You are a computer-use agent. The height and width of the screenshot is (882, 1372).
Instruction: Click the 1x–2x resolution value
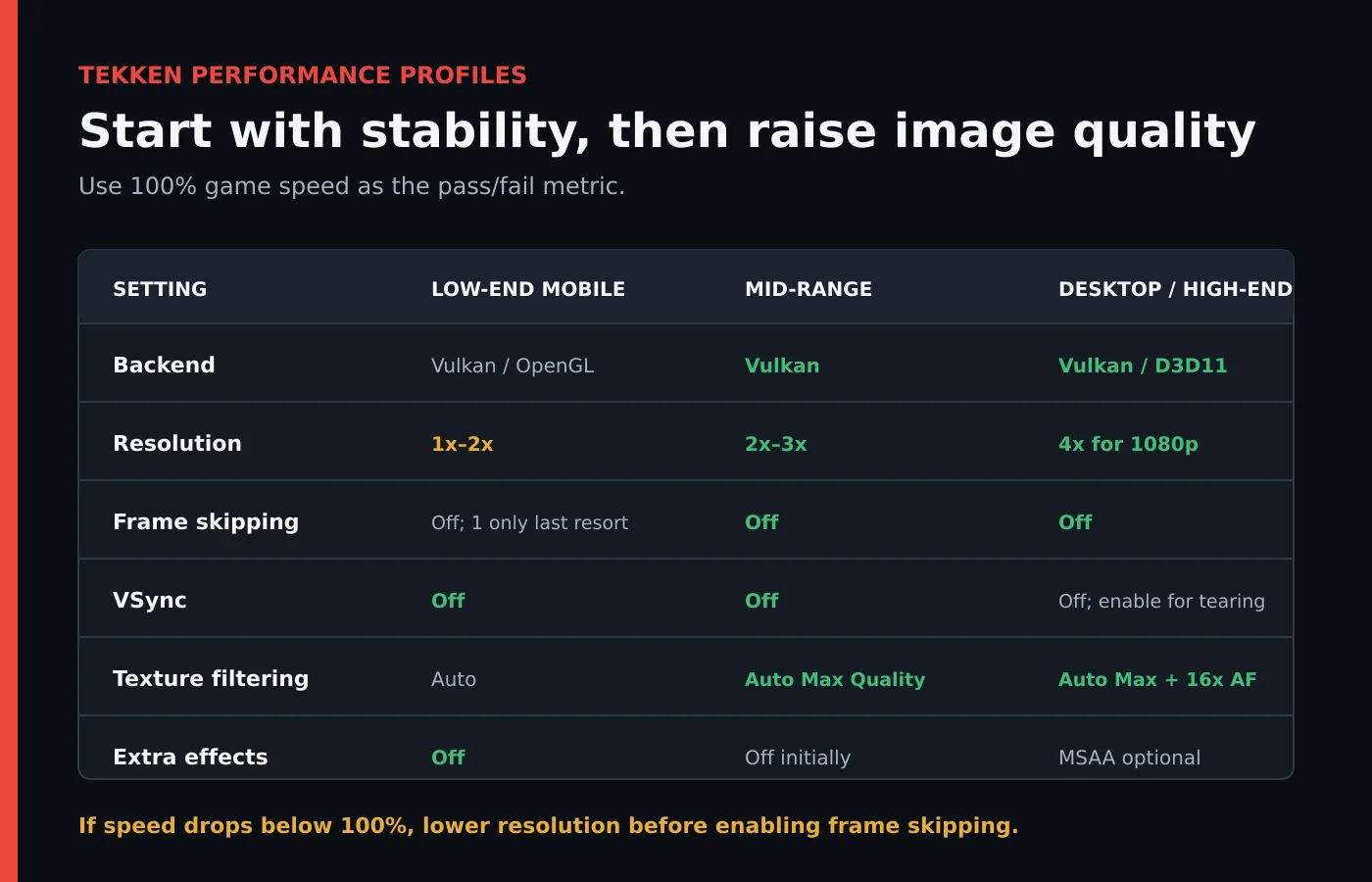point(463,444)
